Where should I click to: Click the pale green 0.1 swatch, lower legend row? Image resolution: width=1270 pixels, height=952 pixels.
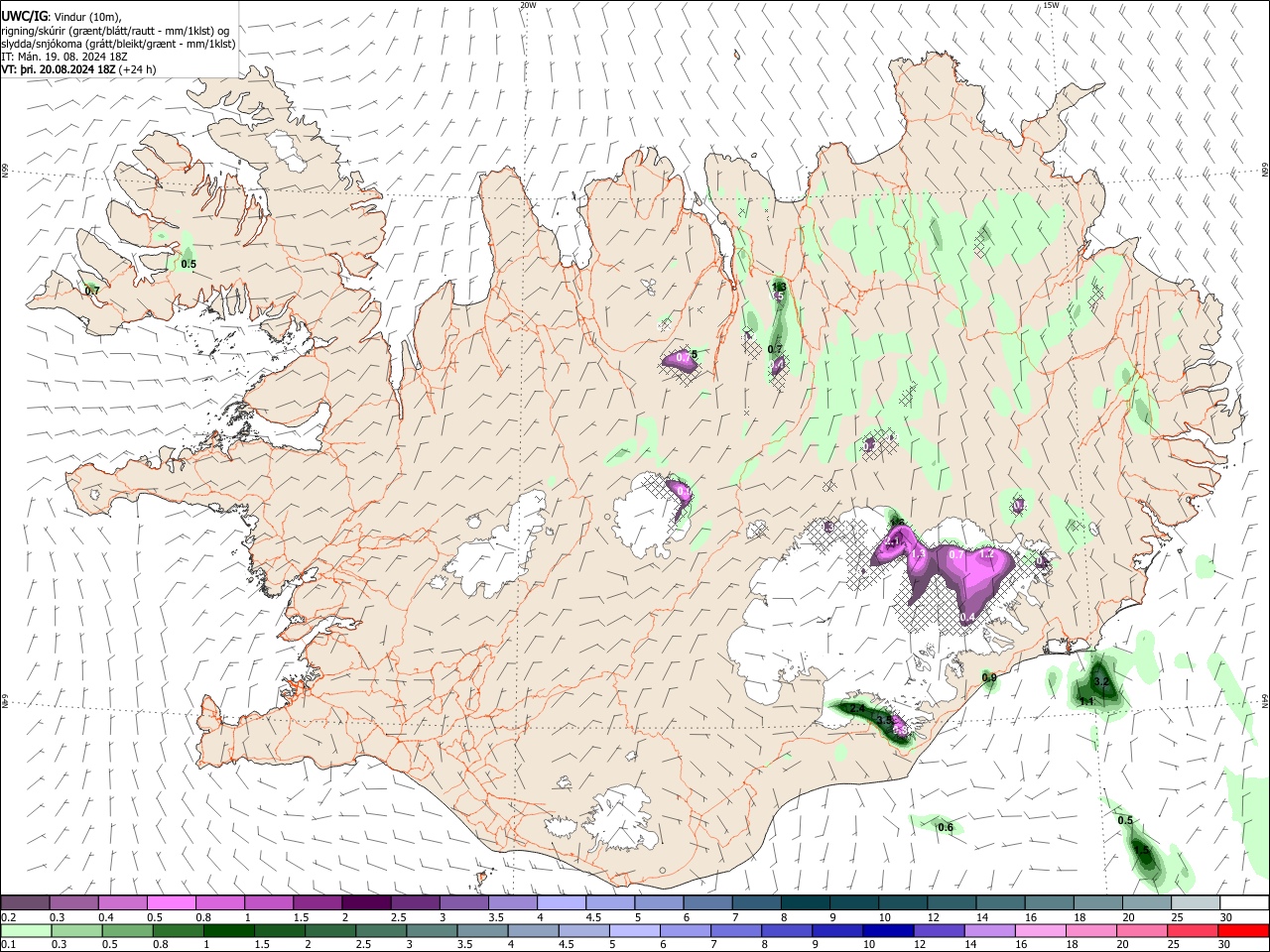pyautogui.click(x=26, y=931)
